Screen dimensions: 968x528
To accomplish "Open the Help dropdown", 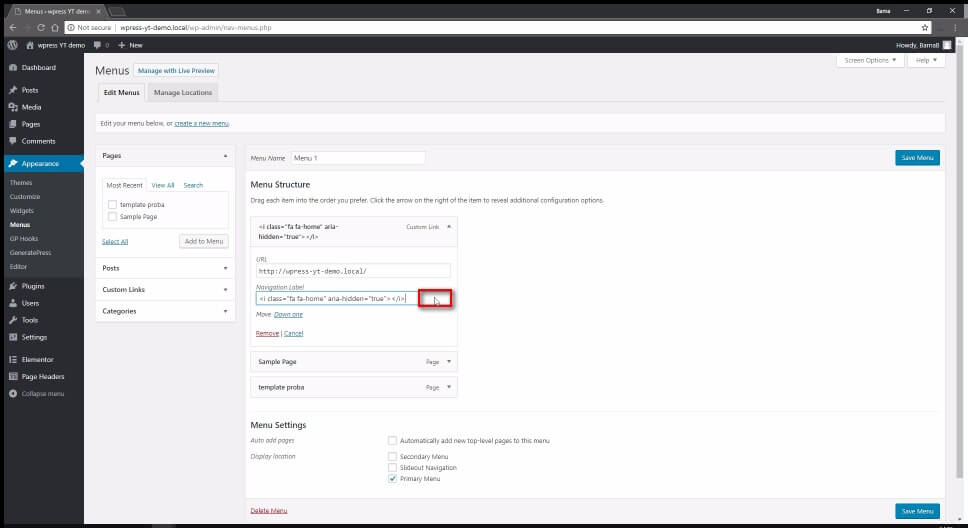I will 926,61.
